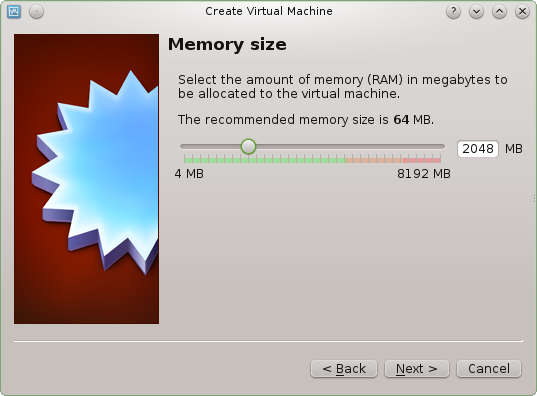Click the Create Virtual Machine title bar

[269, 11]
